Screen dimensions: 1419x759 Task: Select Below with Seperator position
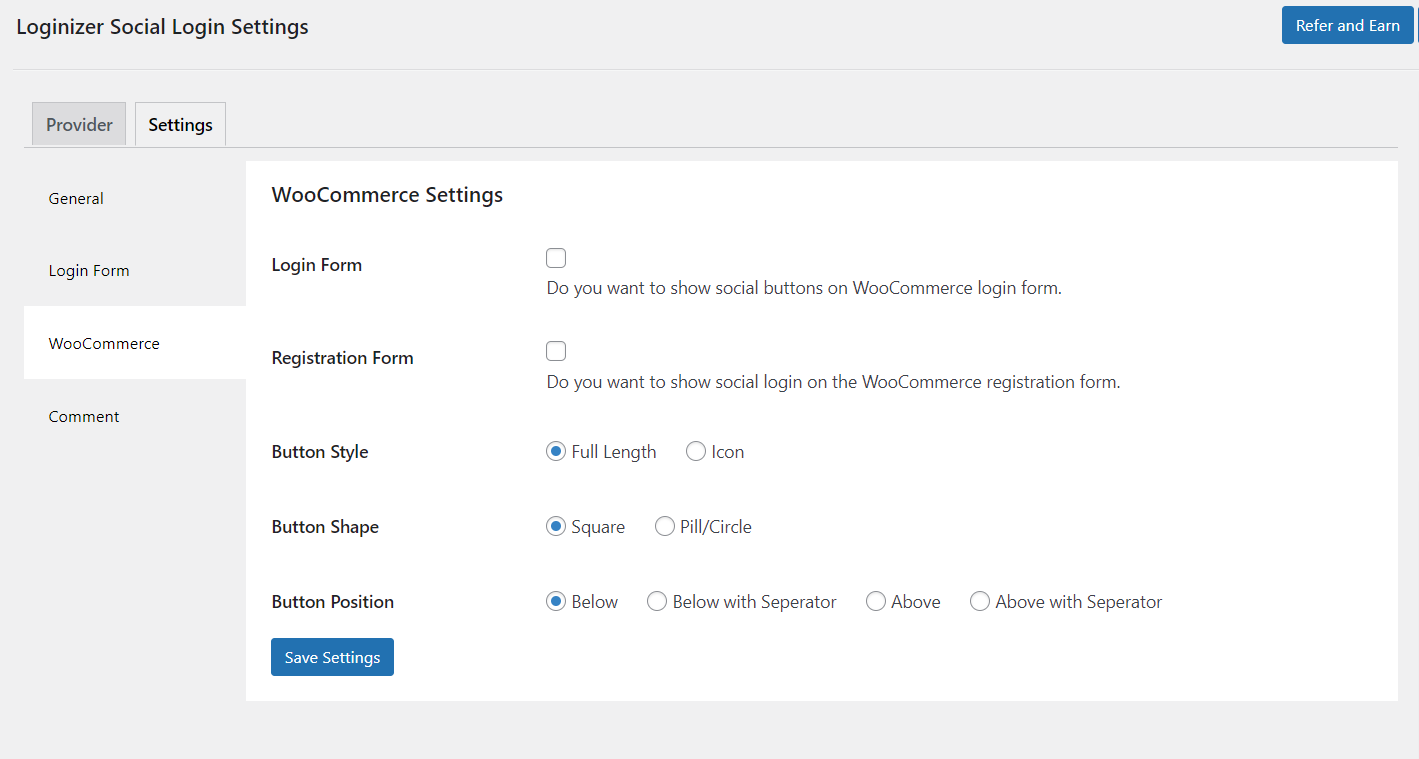click(x=657, y=602)
